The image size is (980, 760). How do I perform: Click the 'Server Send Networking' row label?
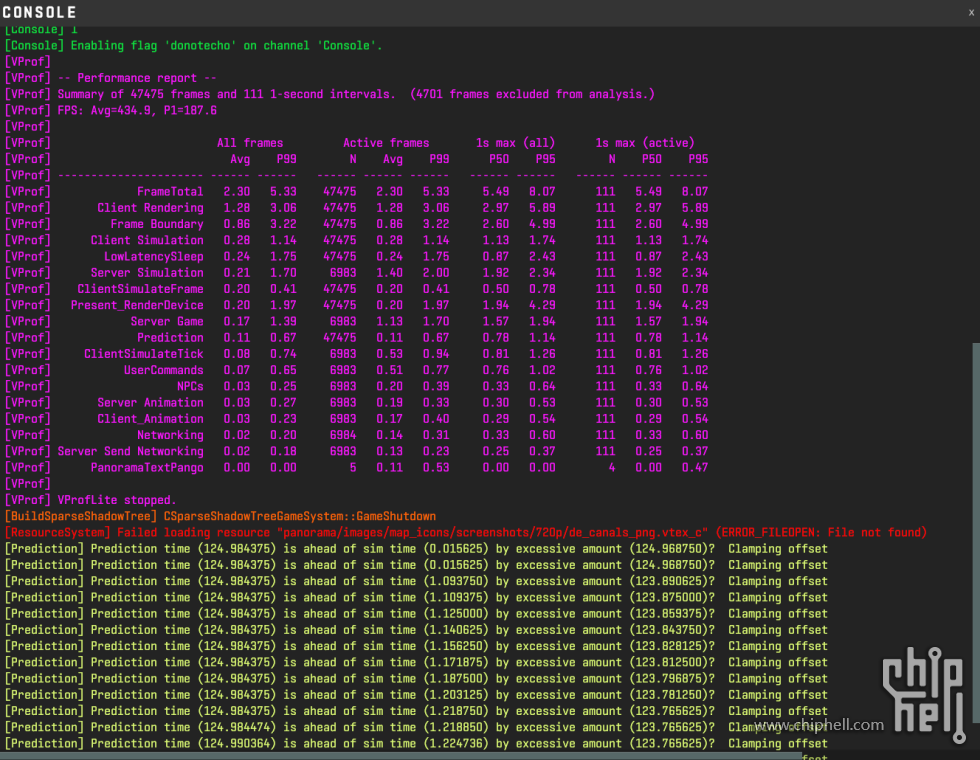click(130, 451)
